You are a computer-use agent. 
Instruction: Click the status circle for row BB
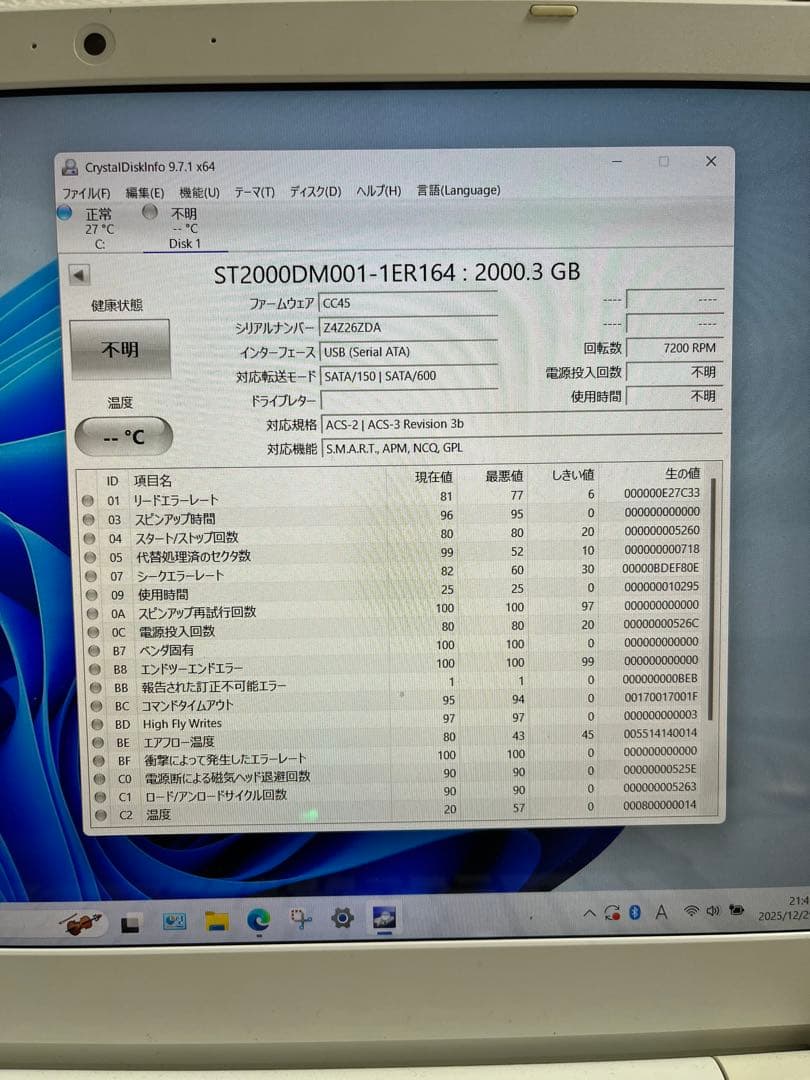pos(96,687)
